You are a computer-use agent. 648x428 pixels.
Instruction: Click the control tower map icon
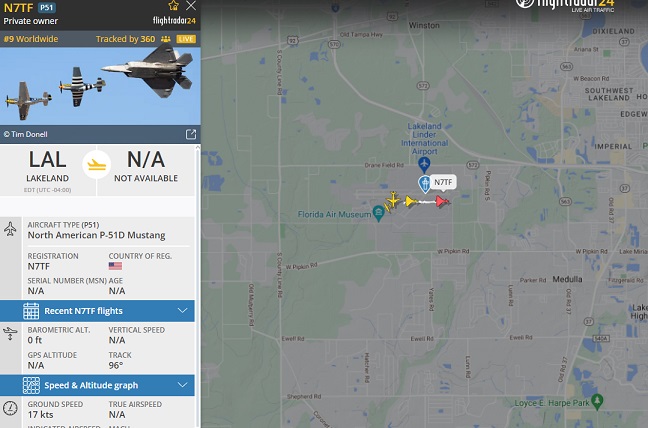[424, 184]
